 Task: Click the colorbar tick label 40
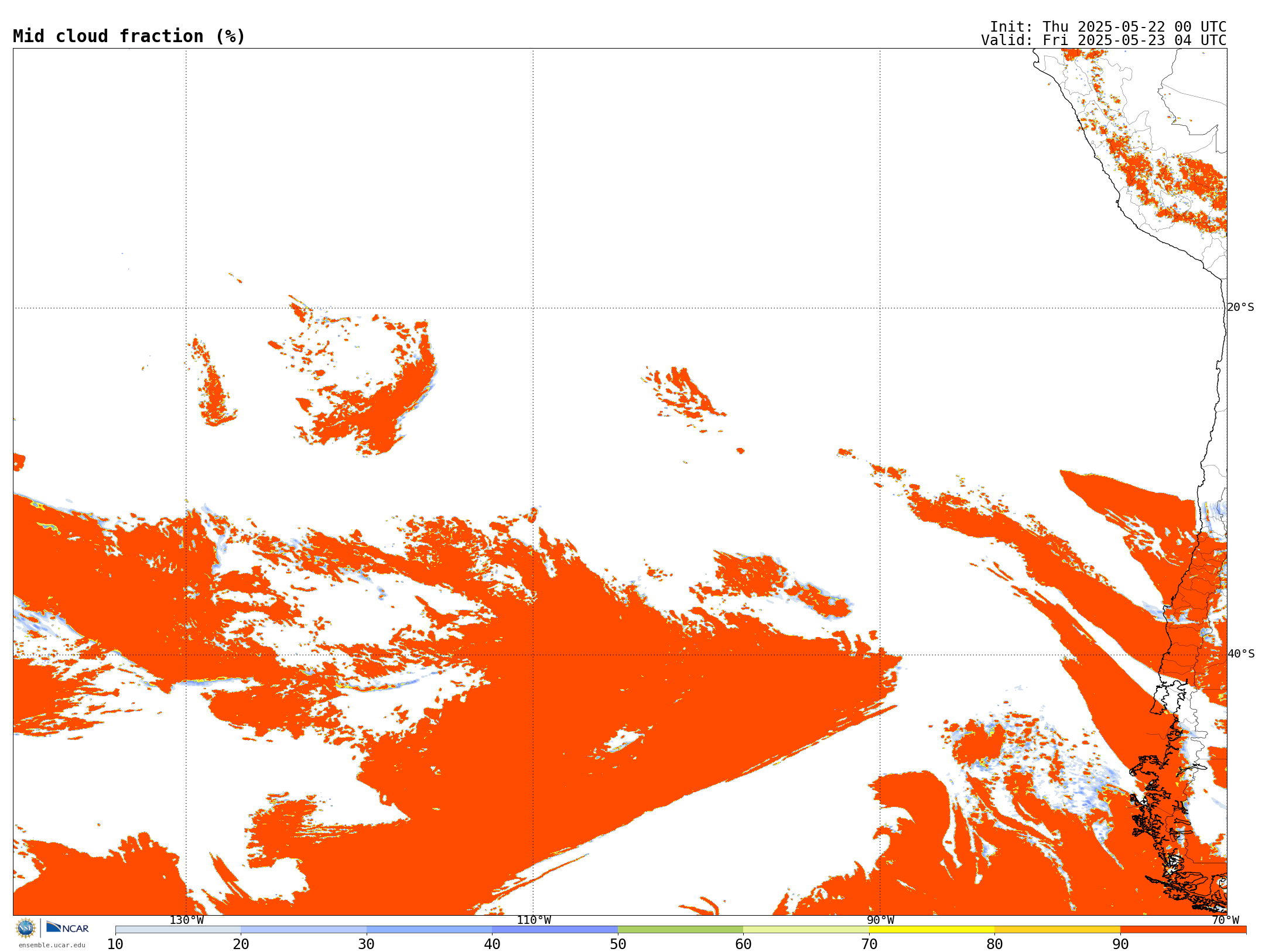(492, 944)
